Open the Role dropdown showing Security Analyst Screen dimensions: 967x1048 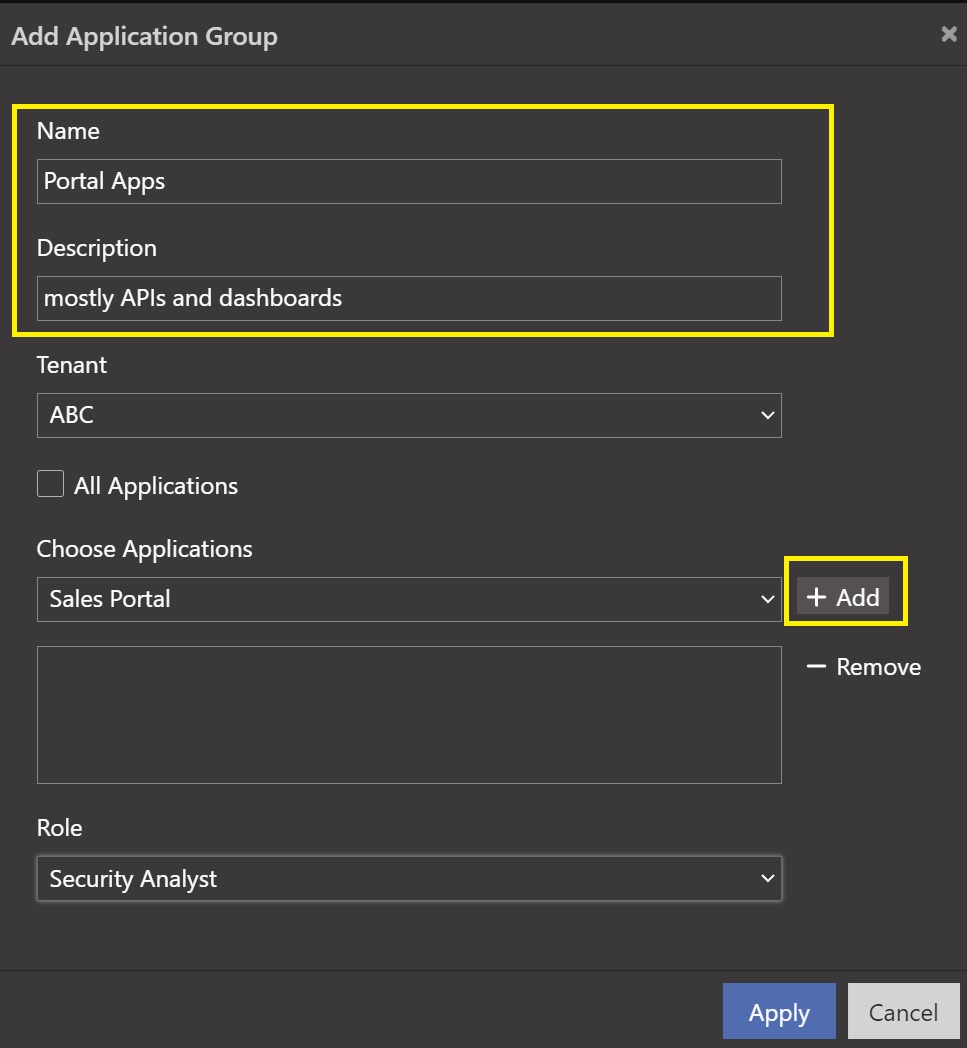point(408,879)
